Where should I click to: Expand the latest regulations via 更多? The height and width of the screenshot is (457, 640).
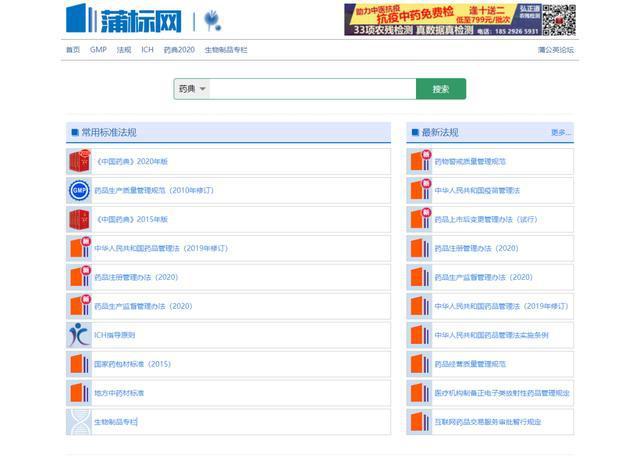point(561,132)
